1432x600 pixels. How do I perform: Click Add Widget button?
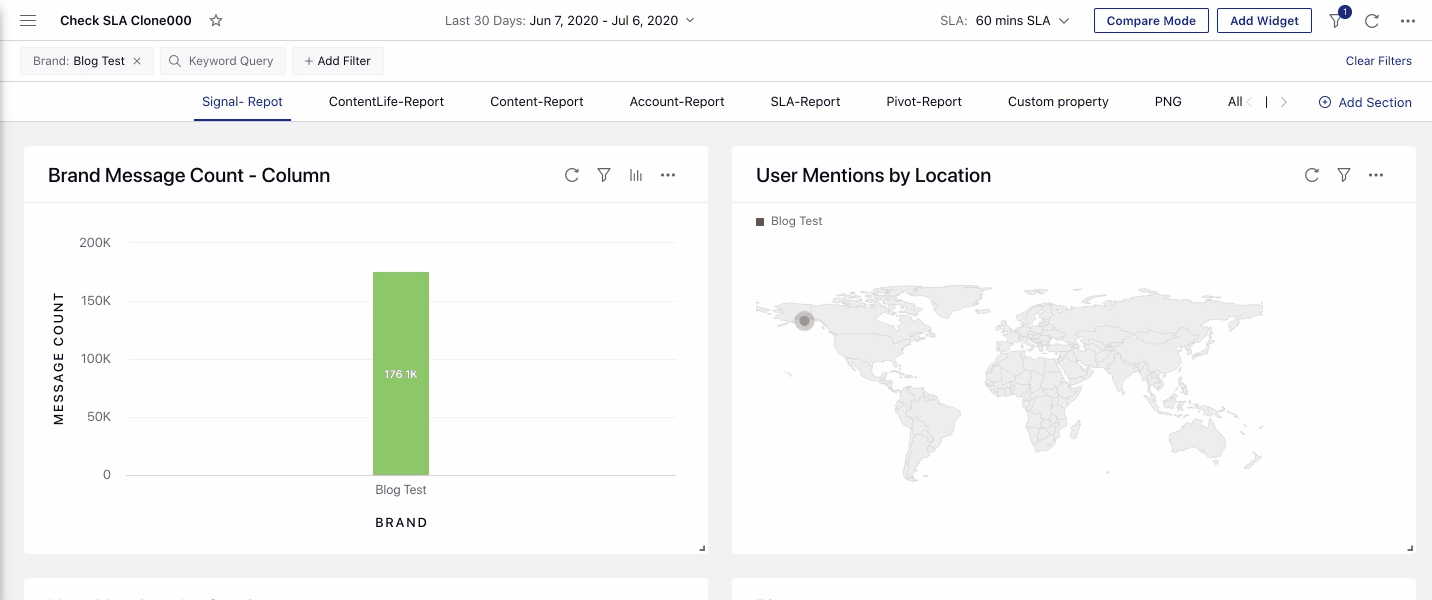point(1264,20)
